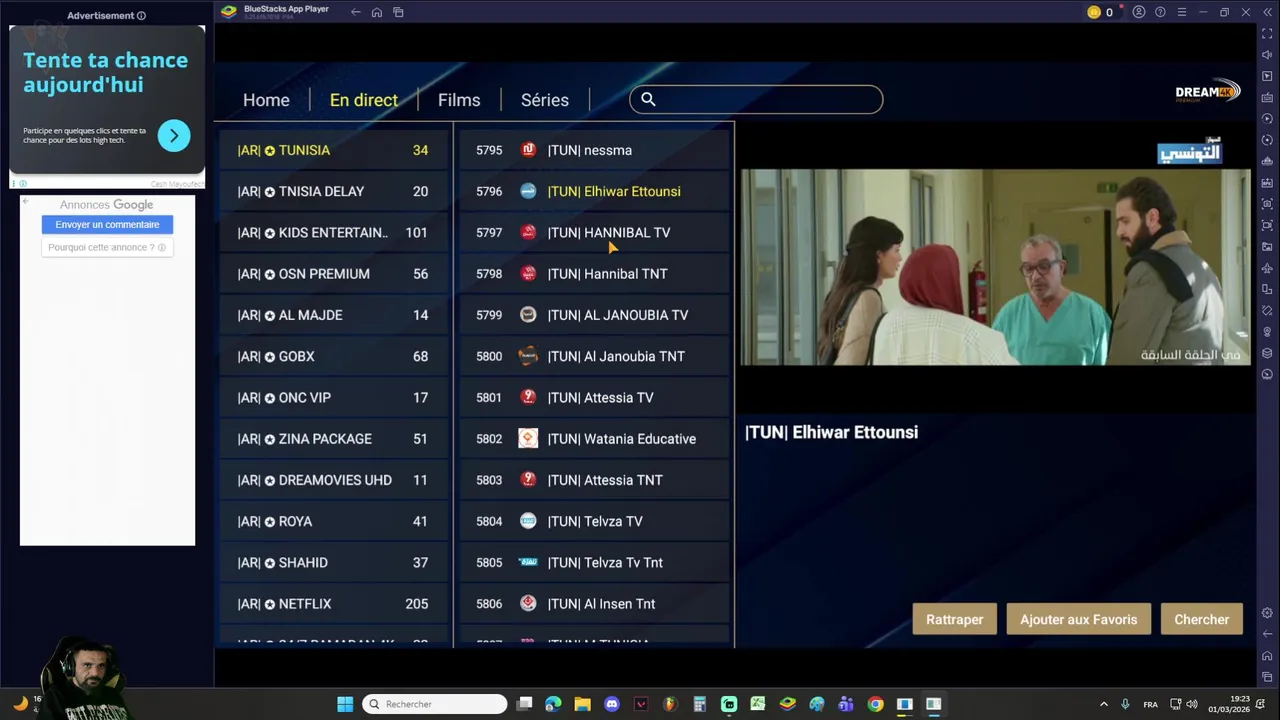The height and width of the screenshot is (720, 1280).
Task: Click the Rattraper button
Action: coord(954,619)
